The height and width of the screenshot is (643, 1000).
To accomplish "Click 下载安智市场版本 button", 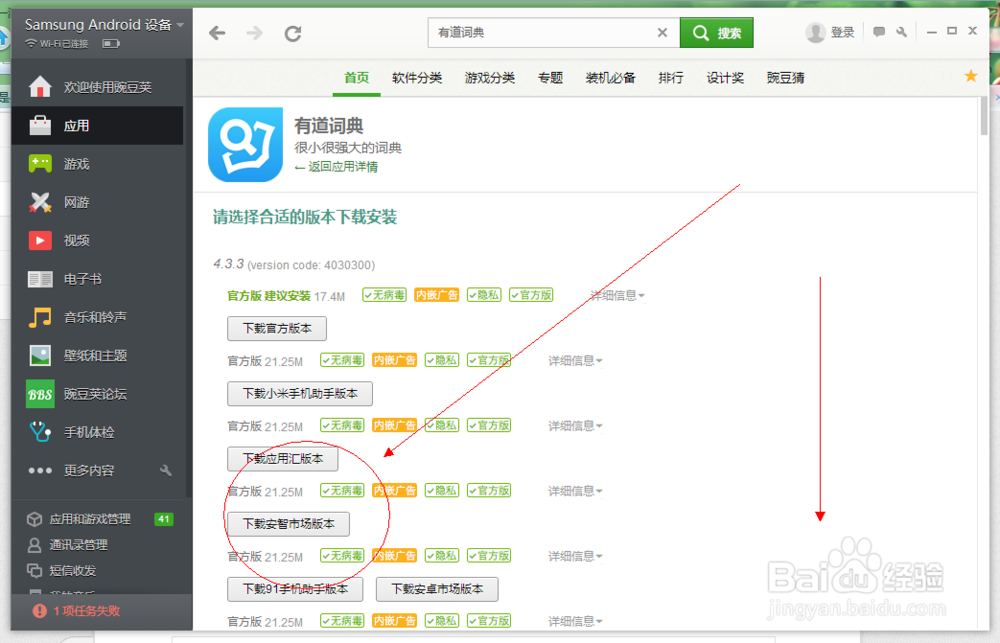I will (x=288, y=524).
